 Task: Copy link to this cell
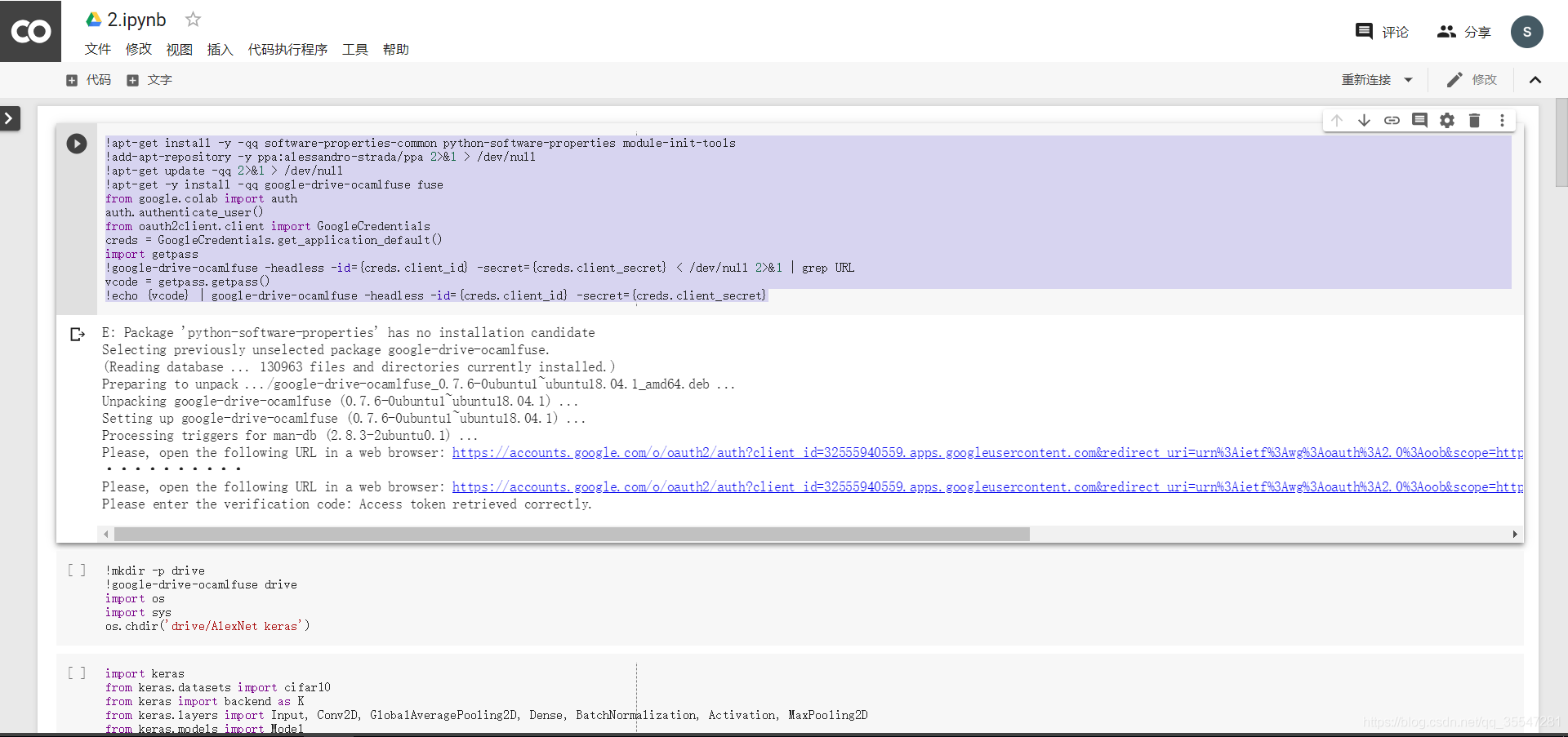click(1392, 121)
